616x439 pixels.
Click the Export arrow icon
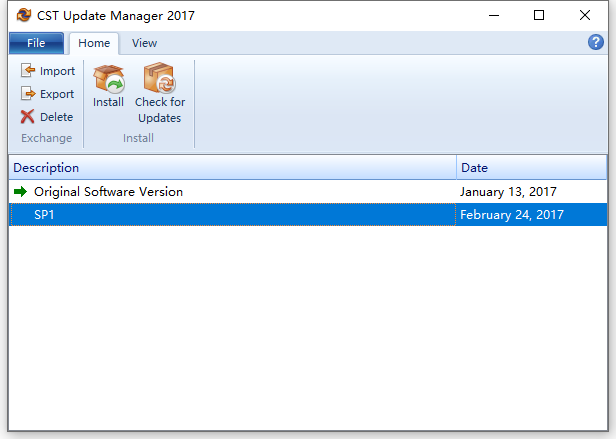pos(28,94)
